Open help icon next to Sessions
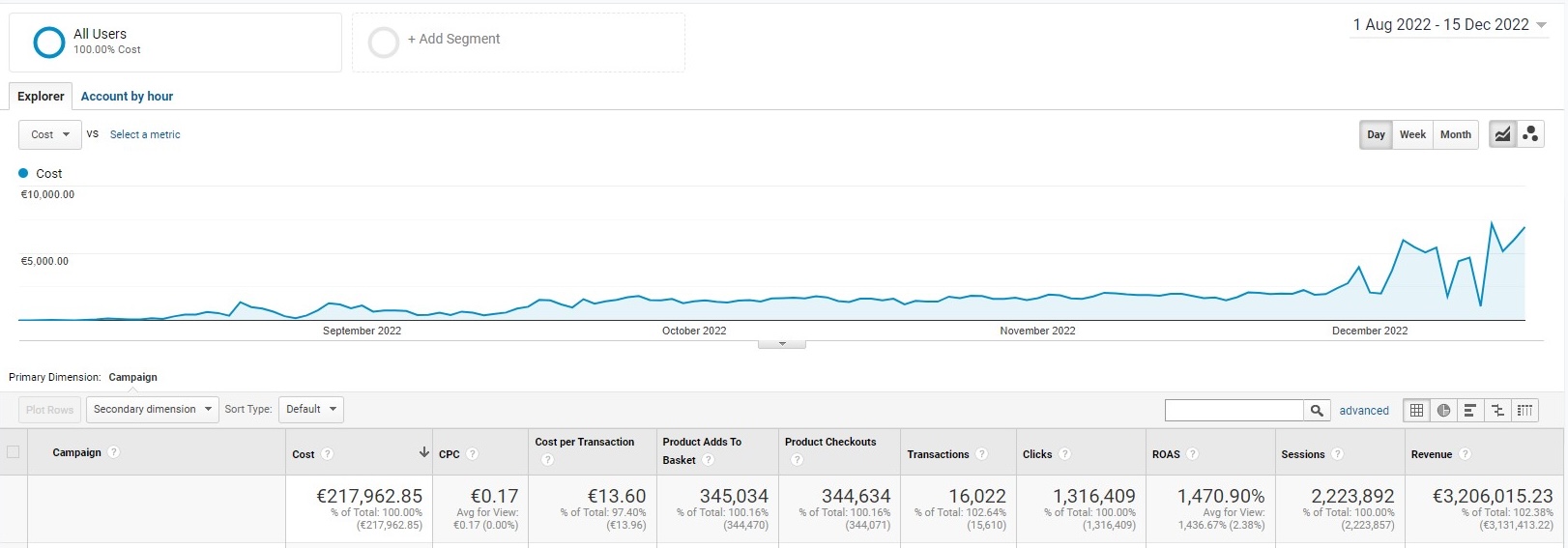1568x548 pixels. click(x=1338, y=454)
